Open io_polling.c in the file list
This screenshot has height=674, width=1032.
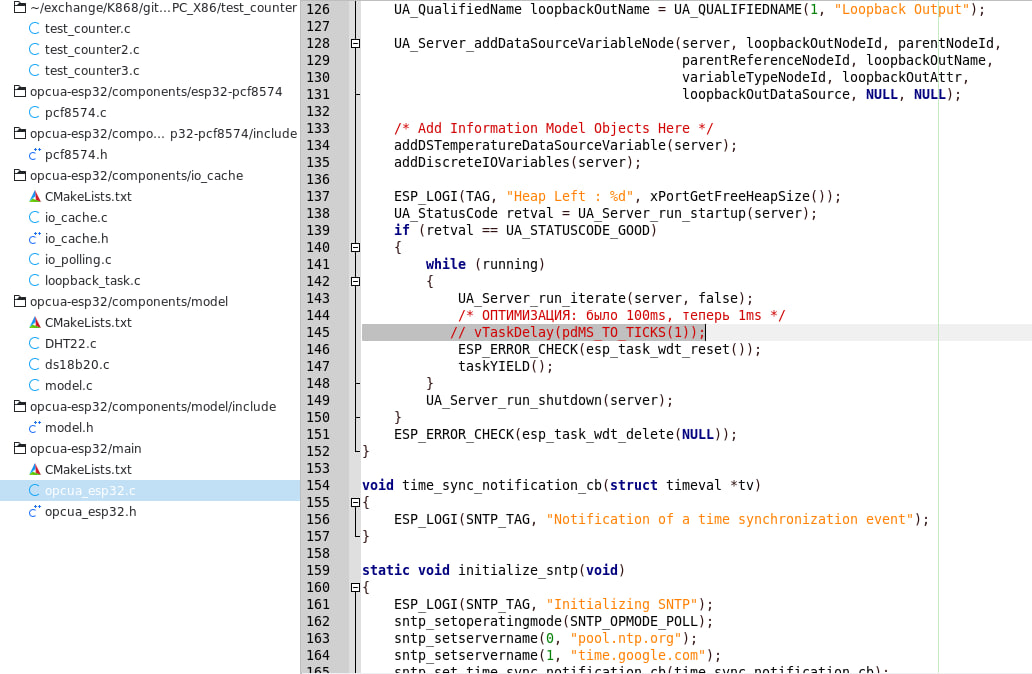78,260
